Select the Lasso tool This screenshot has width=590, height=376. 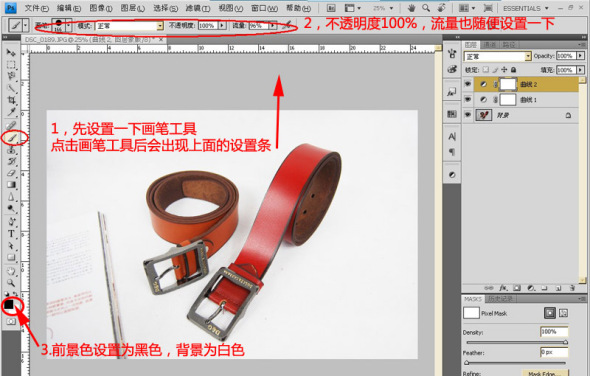click(11, 76)
